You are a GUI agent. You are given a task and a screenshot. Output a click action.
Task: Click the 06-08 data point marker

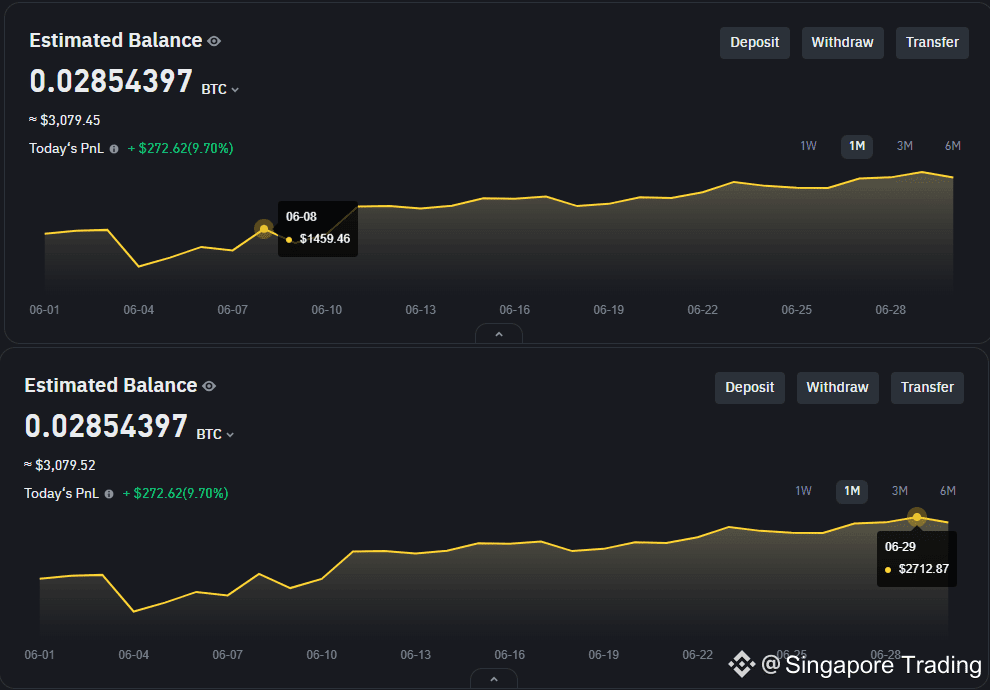pos(264,229)
